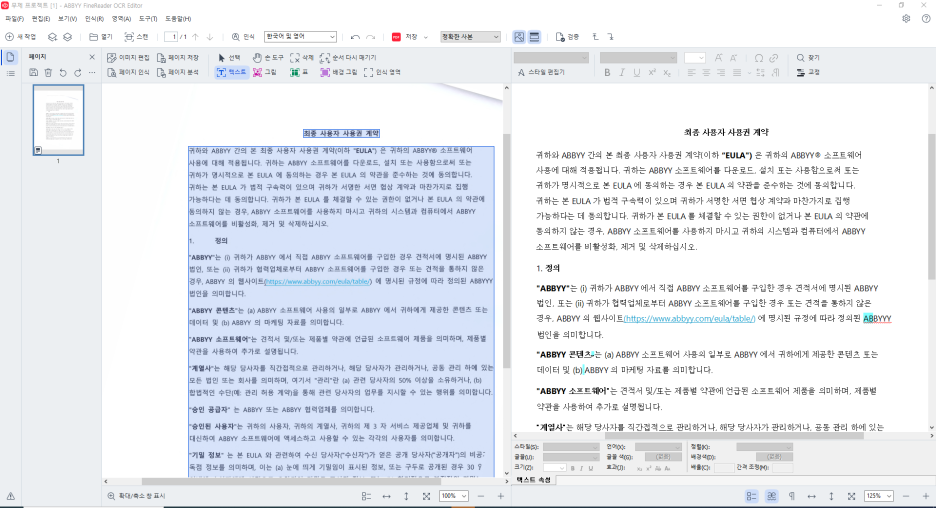Close the 페이지 panel
The width and height of the screenshot is (936, 508).
pos(92,57)
